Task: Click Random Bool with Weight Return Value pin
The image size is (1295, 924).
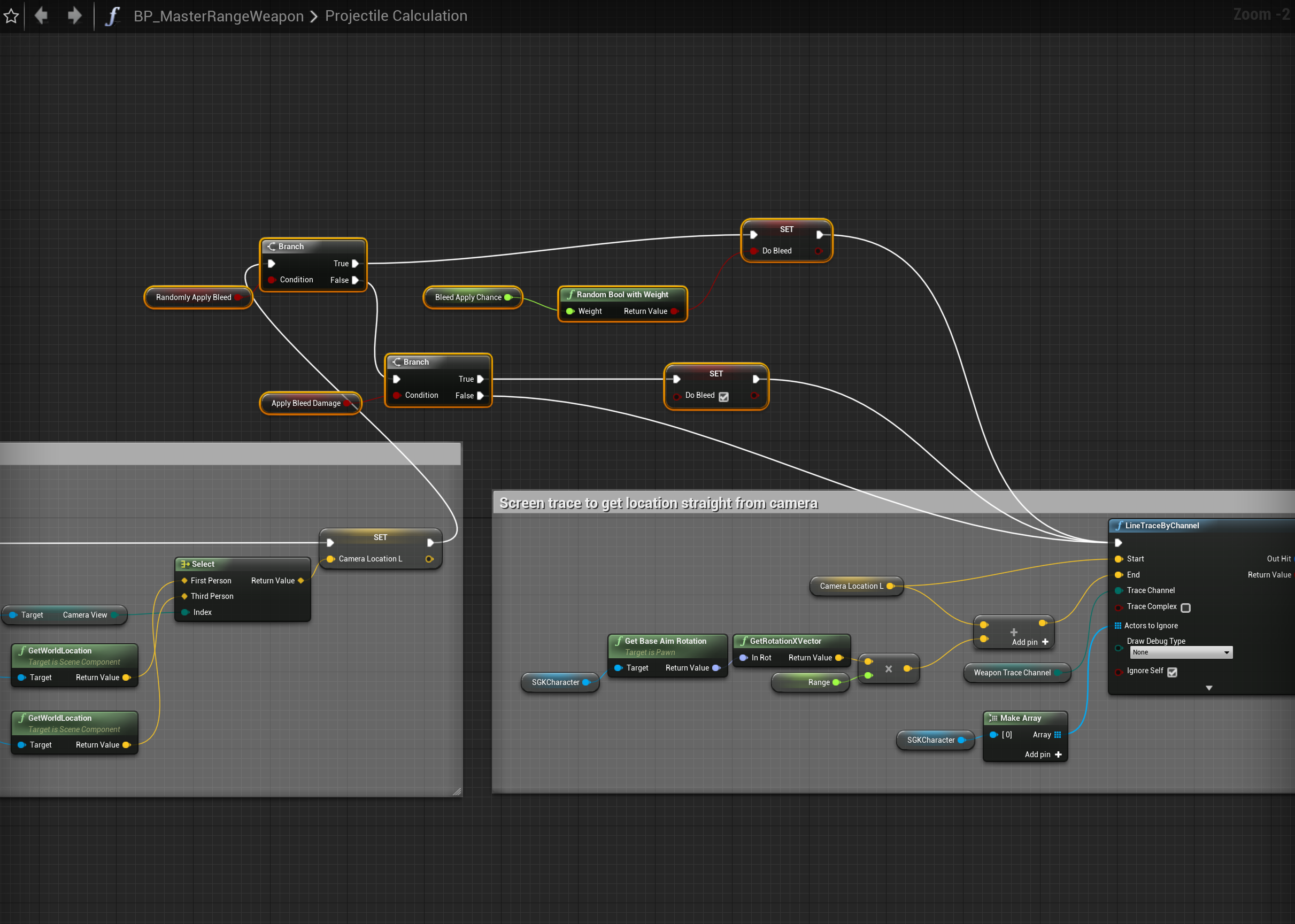Action: pyautogui.click(x=674, y=311)
